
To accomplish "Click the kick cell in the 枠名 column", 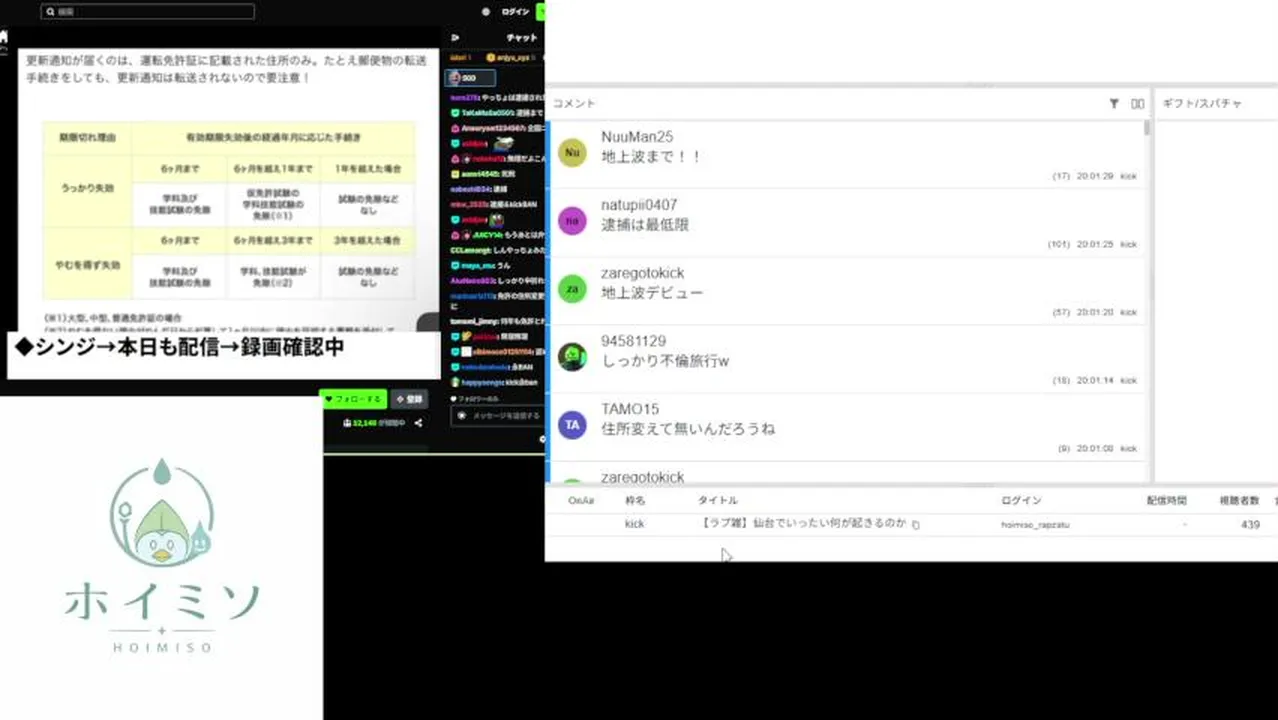I will (635, 524).
